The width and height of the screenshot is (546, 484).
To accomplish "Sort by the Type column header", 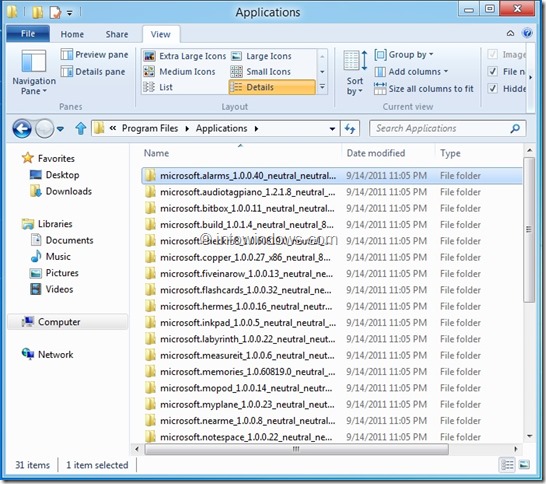I will [450, 153].
